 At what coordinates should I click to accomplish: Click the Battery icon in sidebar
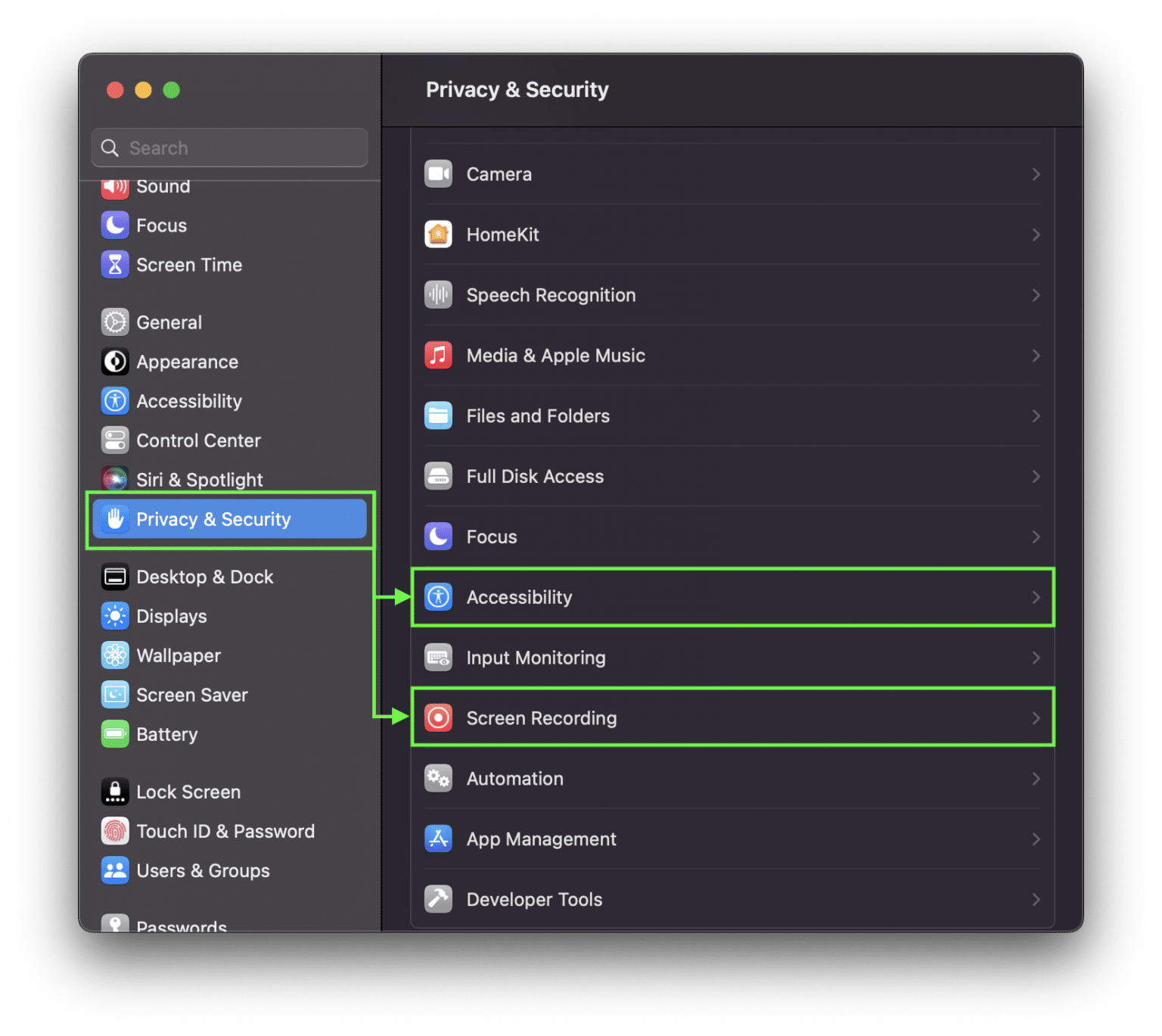[x=115, y=734]
